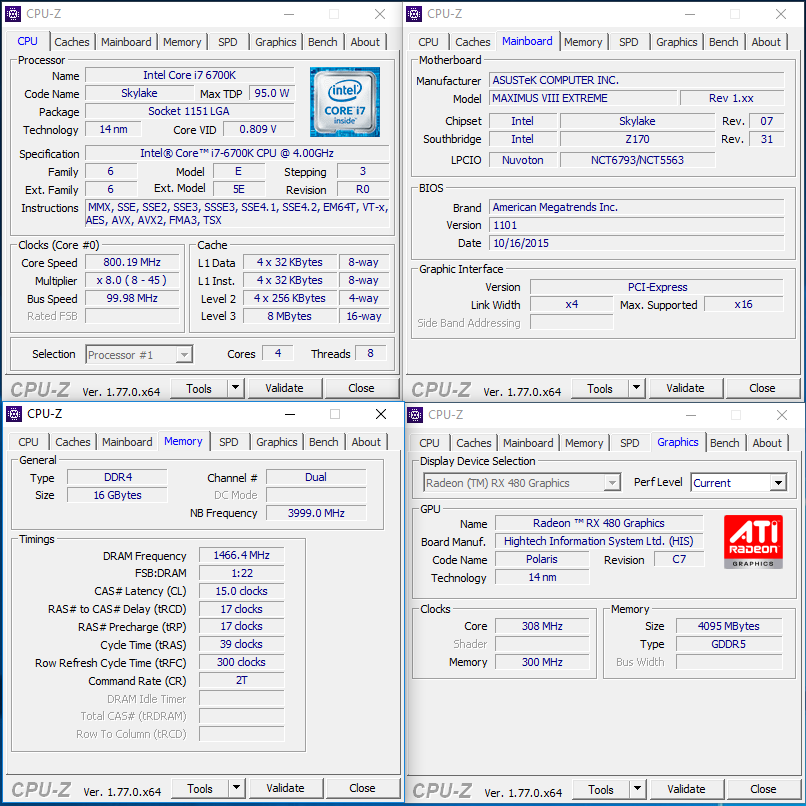Click the Level 3 cache 8 MBytes field
Viewport: 806px width, 806px height.
pos(290,316)
